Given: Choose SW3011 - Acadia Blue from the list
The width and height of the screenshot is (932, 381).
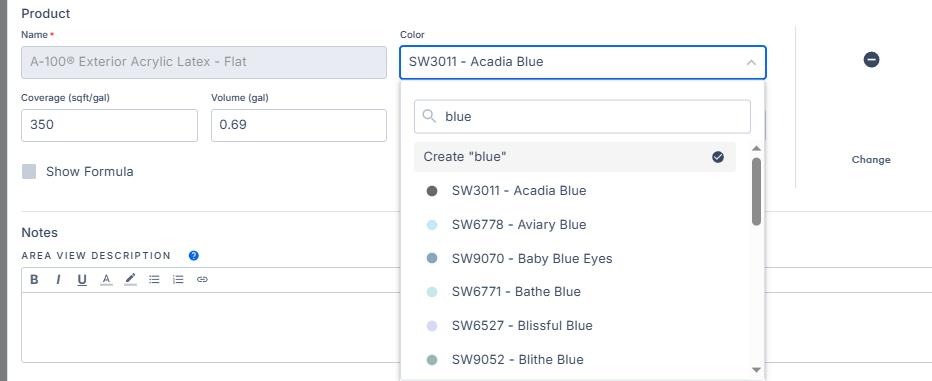Looking at the screenshot, I should tap(575, 191).
